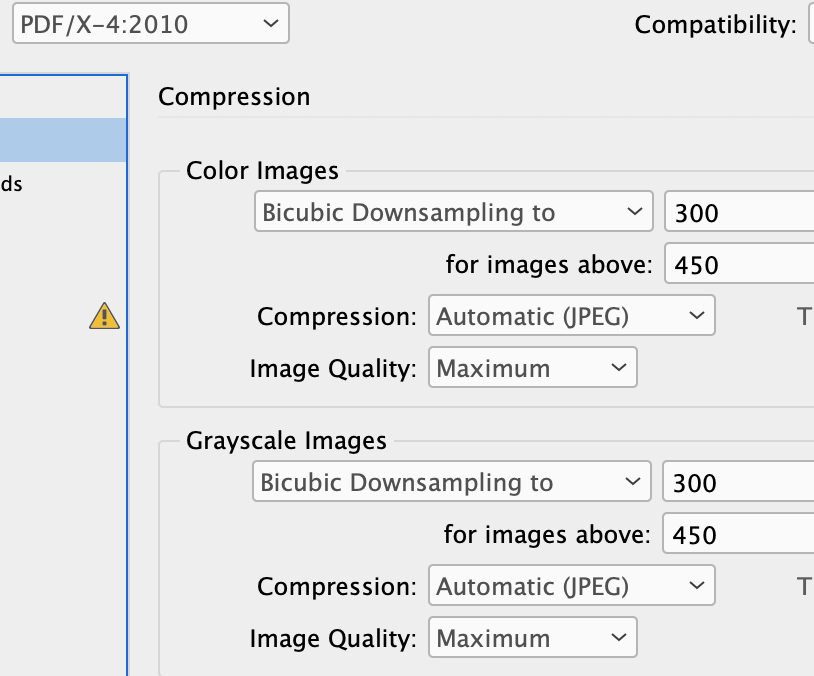Open Grayscale Images Image Quality Maximum dropdown
Image resolution: width=814 pixels, height=676 pixels.
click(533, 637)
